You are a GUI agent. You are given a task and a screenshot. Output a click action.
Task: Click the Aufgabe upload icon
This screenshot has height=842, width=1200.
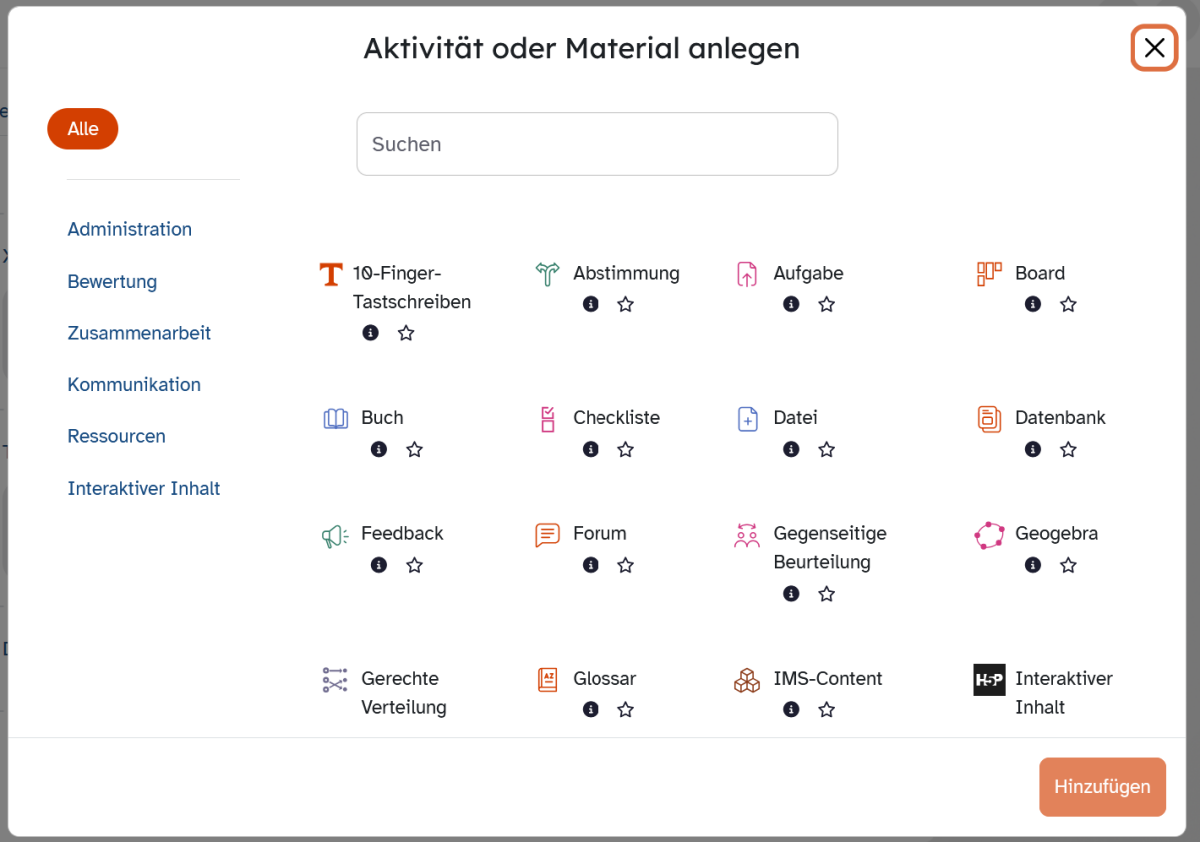coord(747,274)
